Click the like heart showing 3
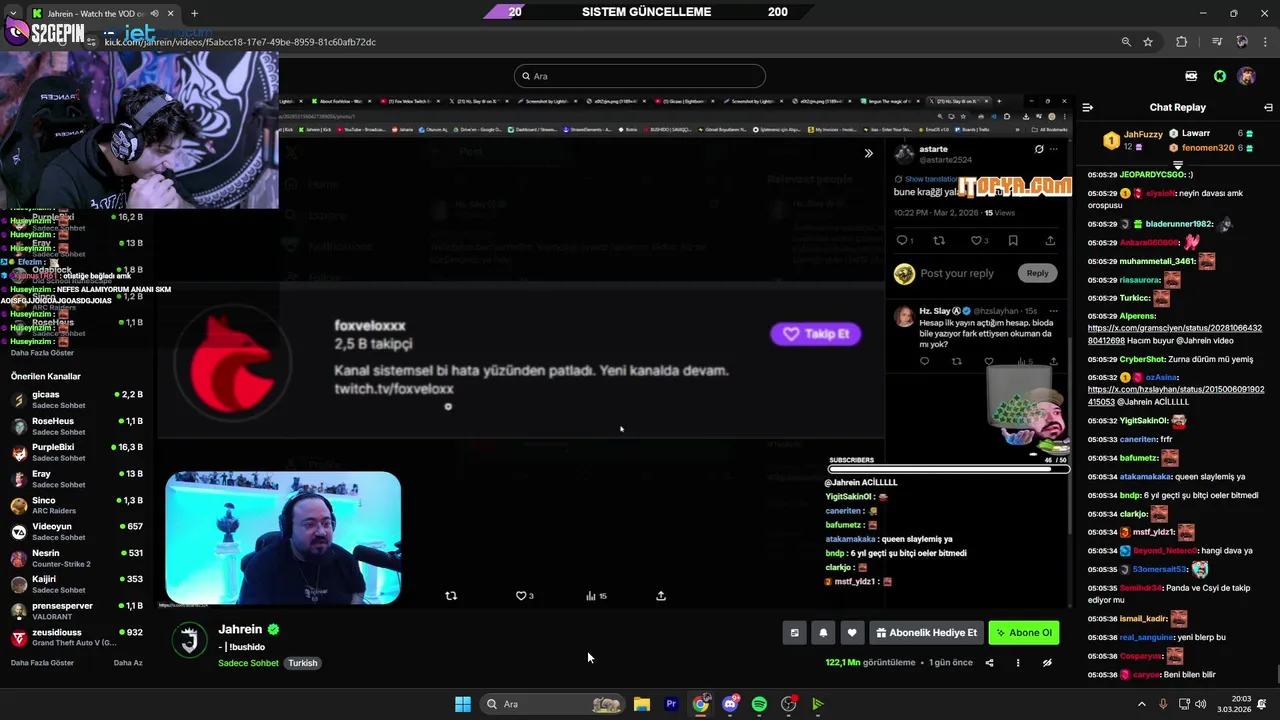This screenshot has height=720, width=1280. pyautogui.click(x=524, y=596)
